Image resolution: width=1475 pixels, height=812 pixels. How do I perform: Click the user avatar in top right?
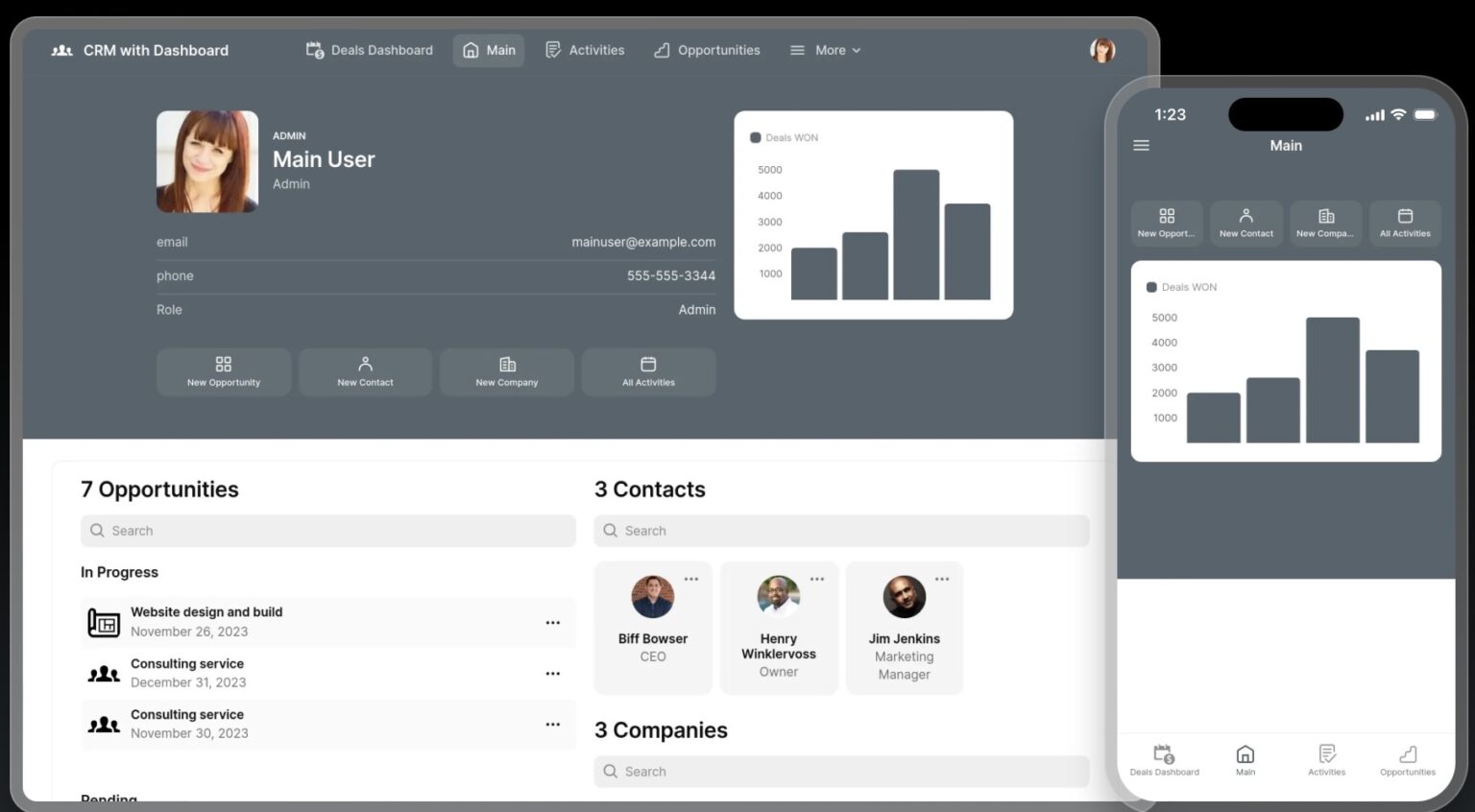click(1102, 50)
